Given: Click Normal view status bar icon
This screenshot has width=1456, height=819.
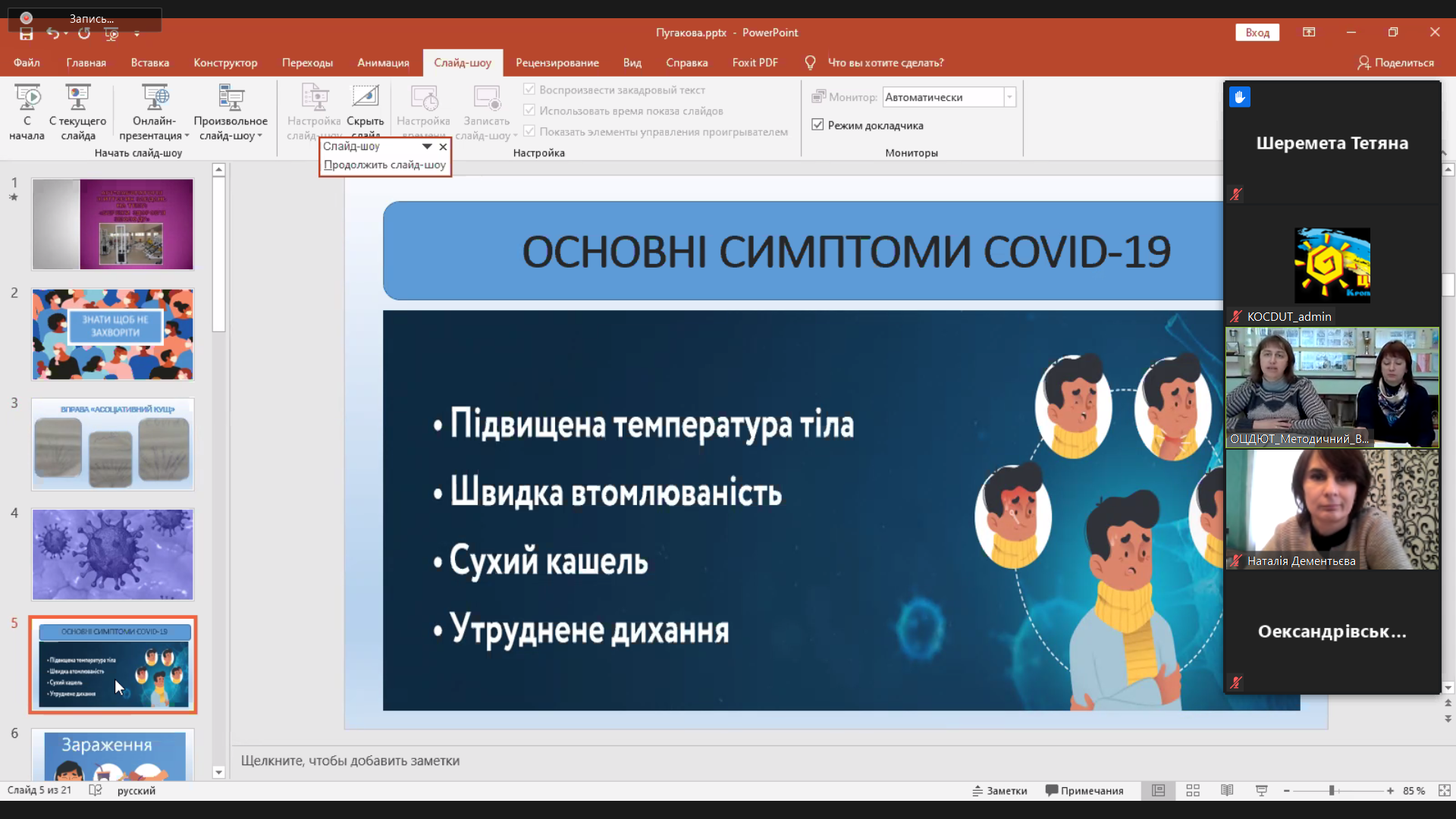Looking at the screenshot, I should [1158, 790].
